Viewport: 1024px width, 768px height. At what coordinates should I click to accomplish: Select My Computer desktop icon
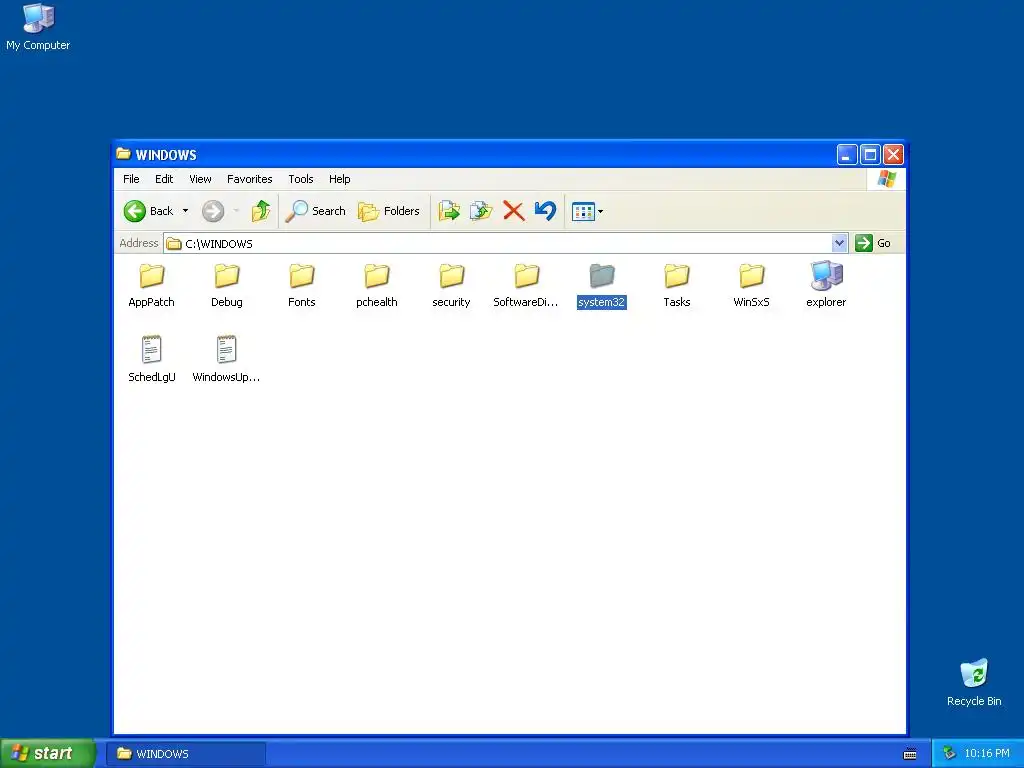pyautogui.click(x=38, y=27)
